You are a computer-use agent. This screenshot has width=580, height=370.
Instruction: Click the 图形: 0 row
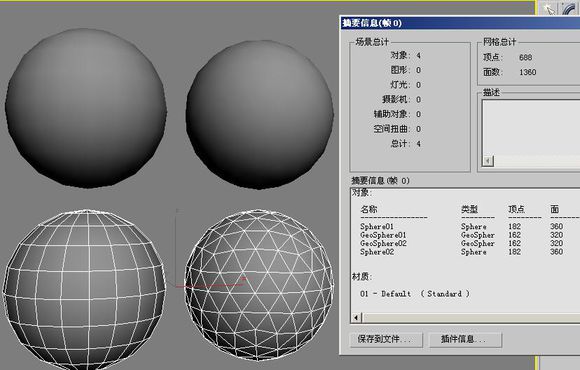click(x=406, y=70)
